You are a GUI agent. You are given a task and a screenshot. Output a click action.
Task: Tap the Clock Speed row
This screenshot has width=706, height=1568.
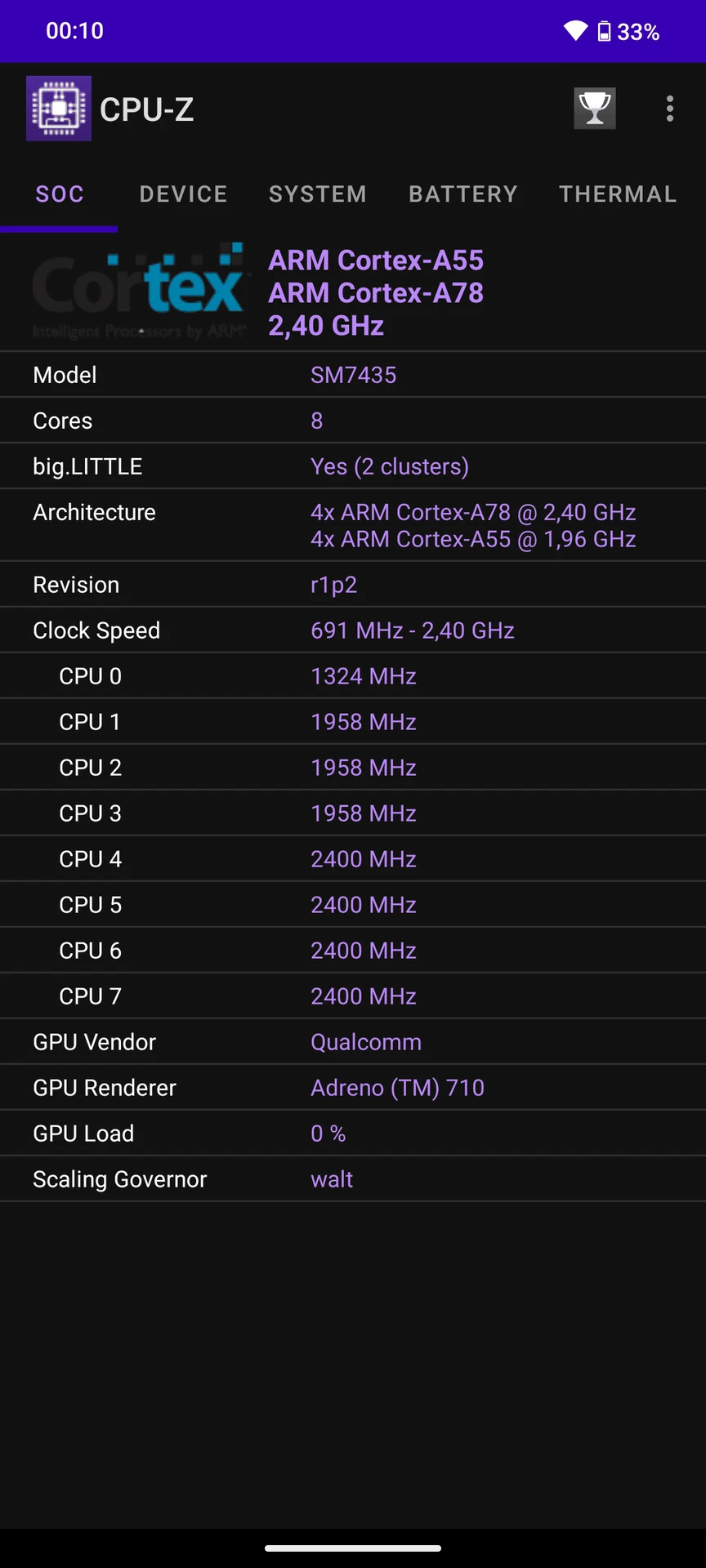tap(353, 630)
